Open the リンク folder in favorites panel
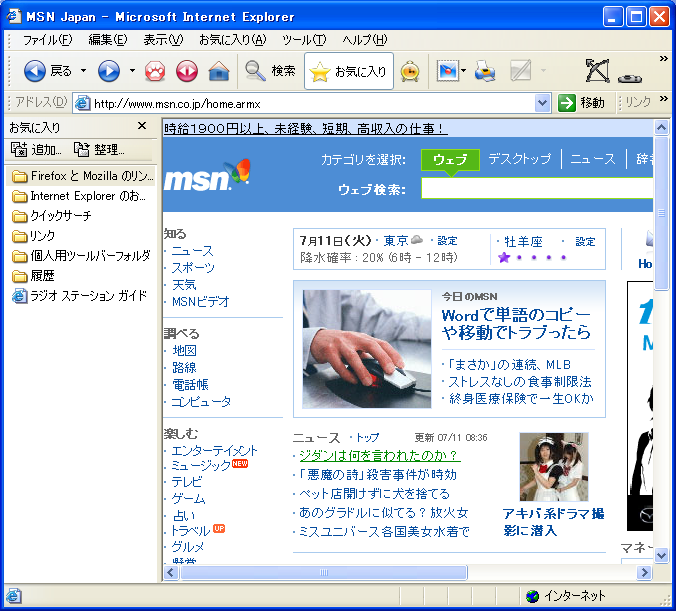The width and height of the screenshot is (676, 611). point(33,236)
